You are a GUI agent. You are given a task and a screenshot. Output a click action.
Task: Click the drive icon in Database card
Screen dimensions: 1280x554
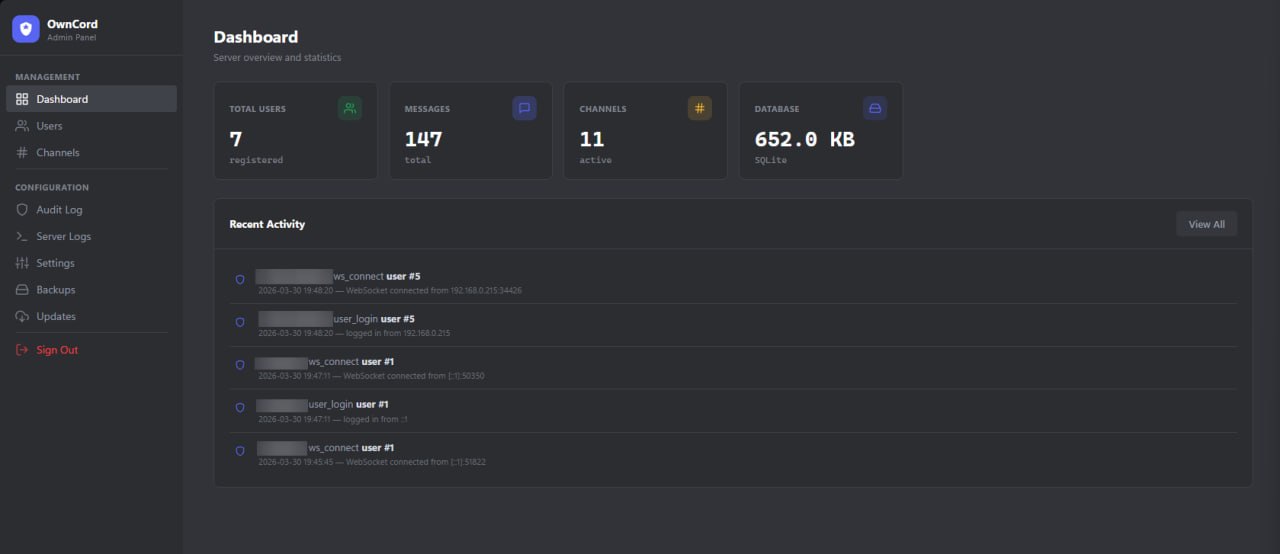point(874,108)
